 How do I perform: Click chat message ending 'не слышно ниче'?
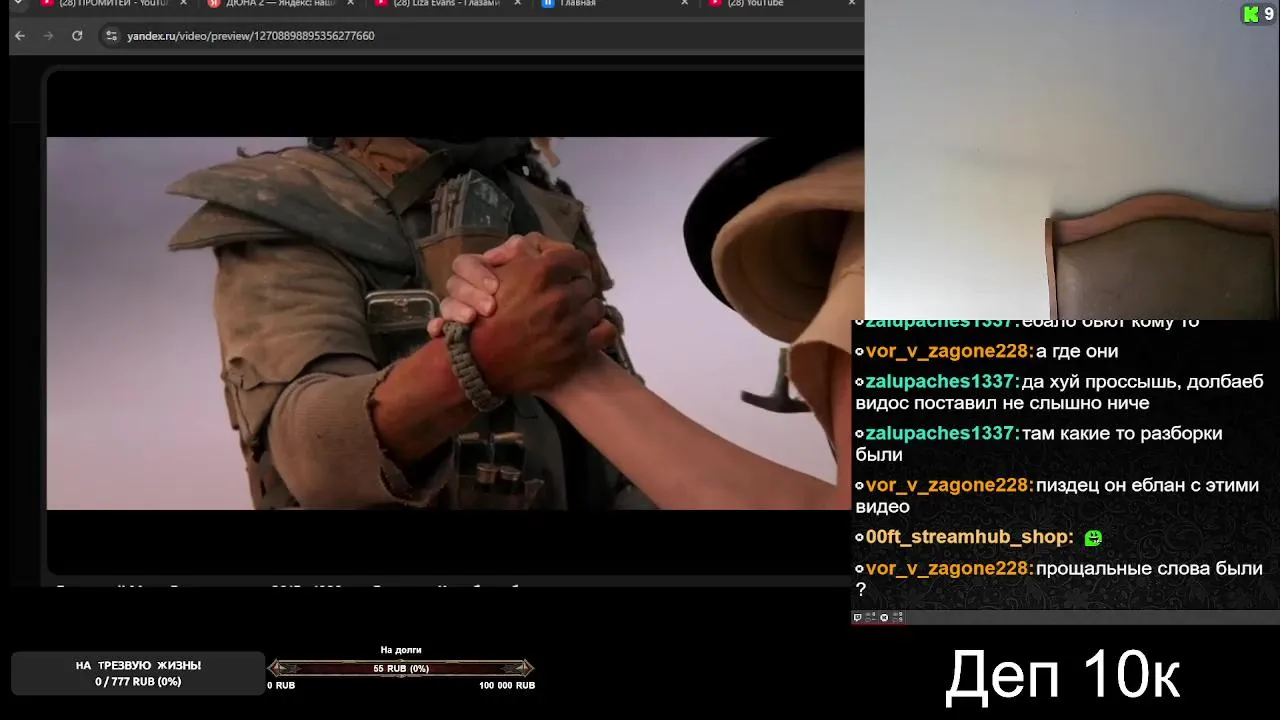pos(1059,392)
